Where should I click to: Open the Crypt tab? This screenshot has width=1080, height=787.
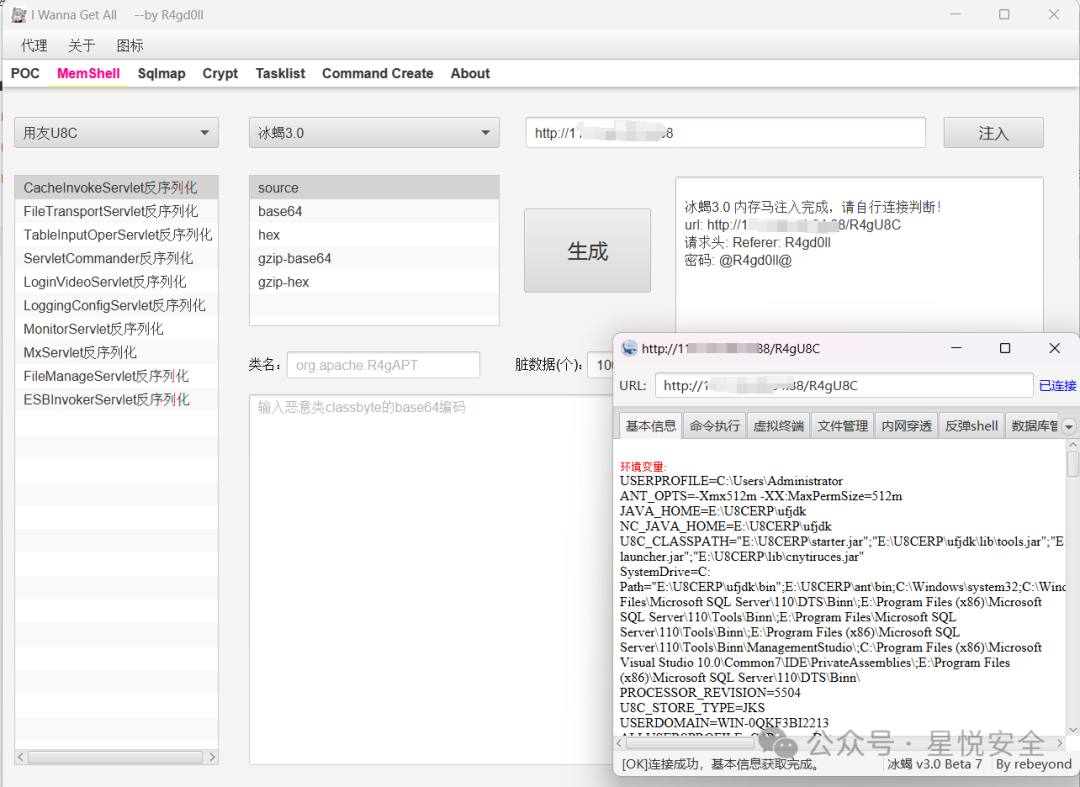pyautogui.click(x=220, y=73)
